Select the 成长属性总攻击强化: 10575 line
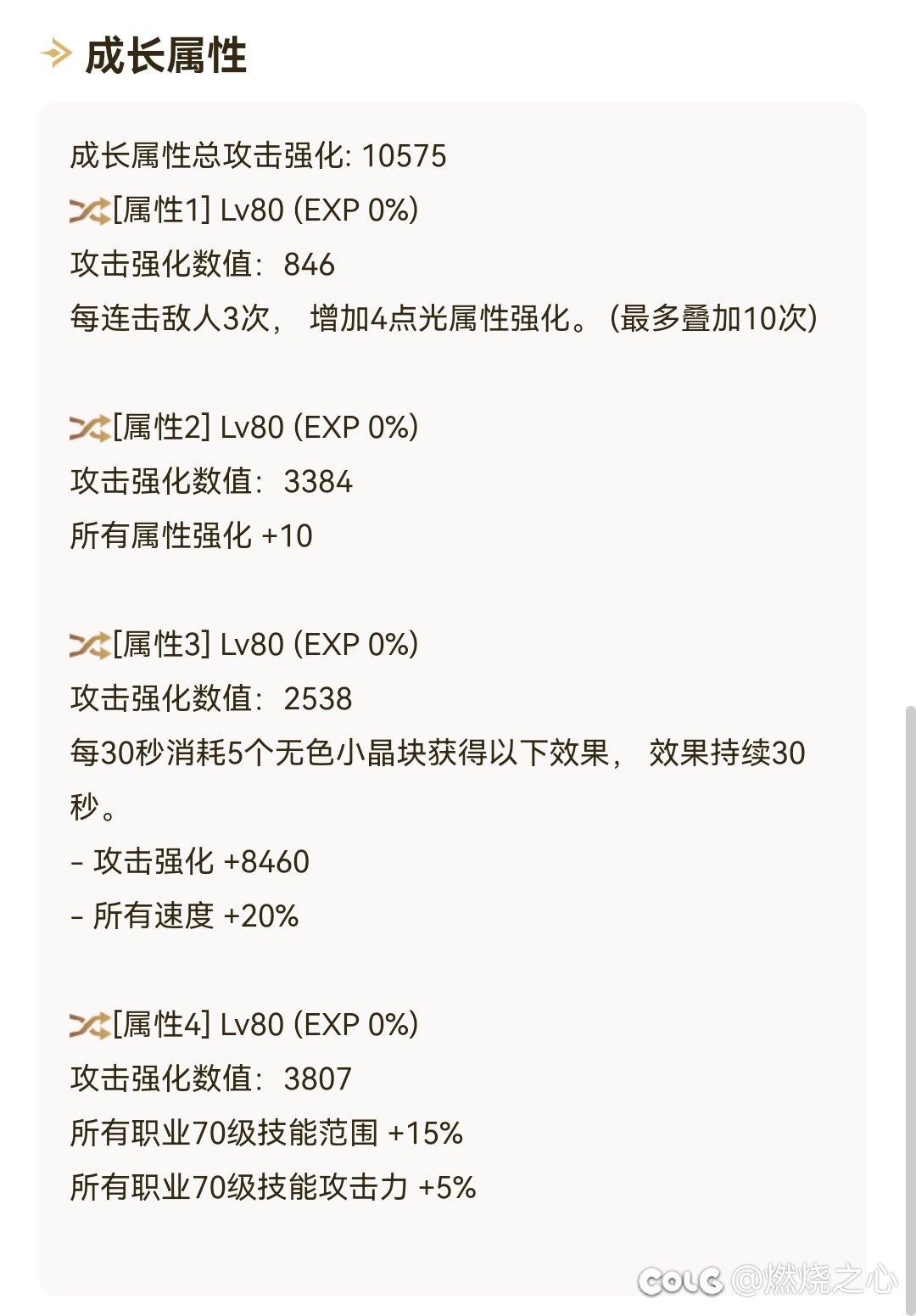Image resolution: width=916 pixels, height=1316 pixels. 258,156
